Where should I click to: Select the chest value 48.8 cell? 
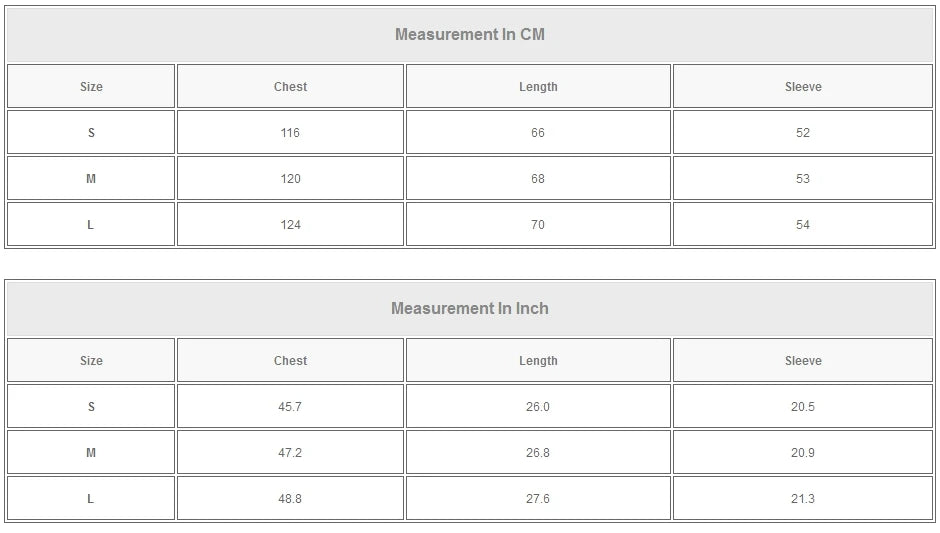coord(290,499)
